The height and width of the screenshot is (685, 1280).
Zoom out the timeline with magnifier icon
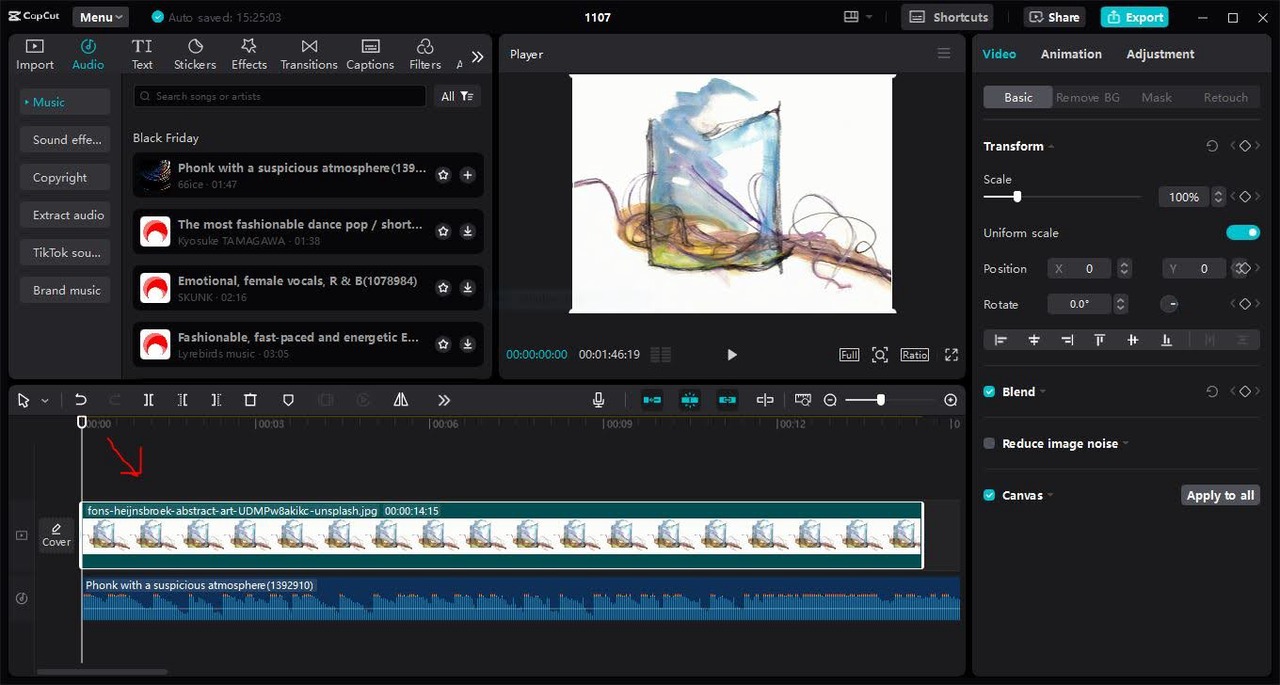coord(830,399)
